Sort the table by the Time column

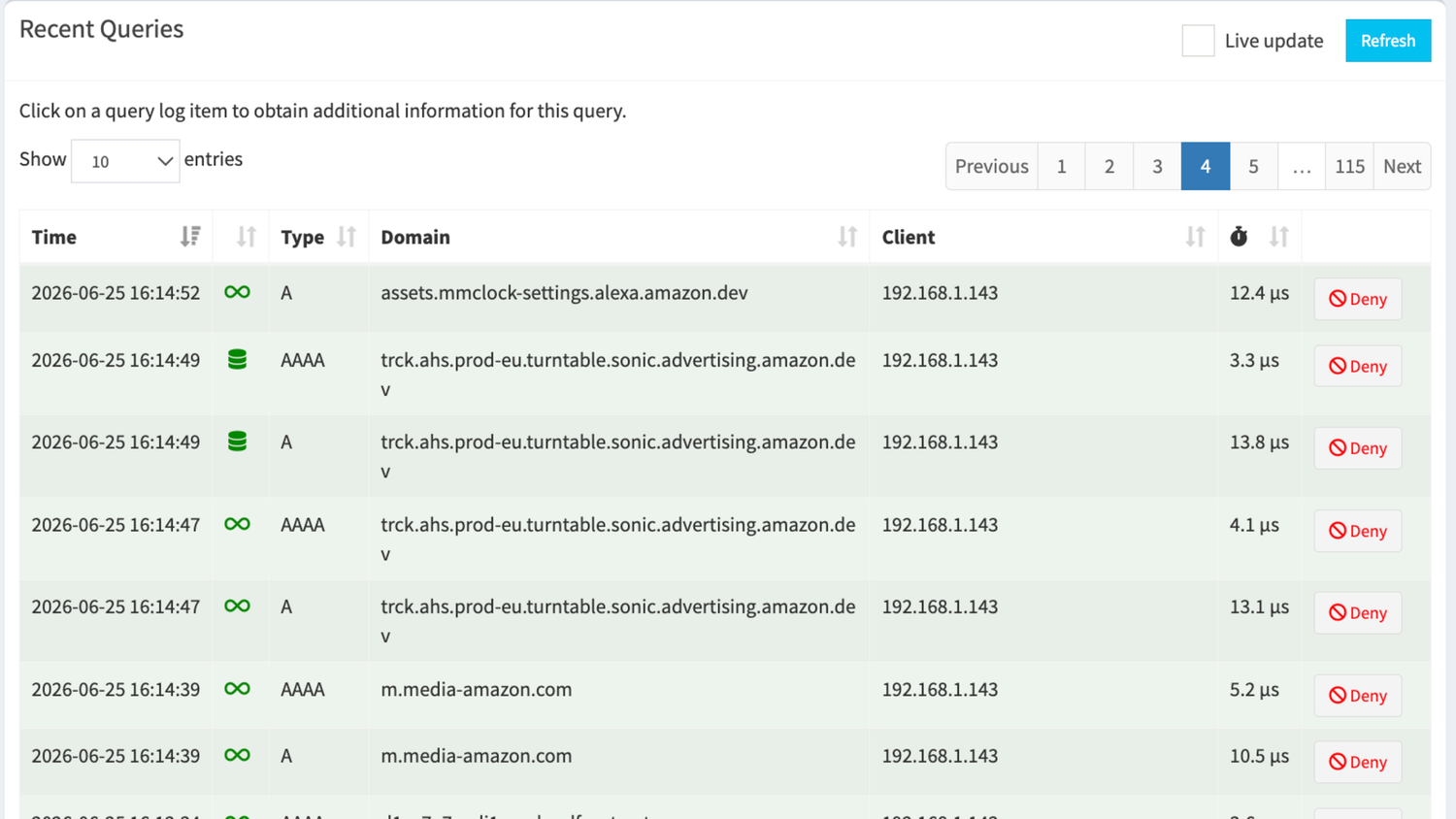click(x=190, y=237)
